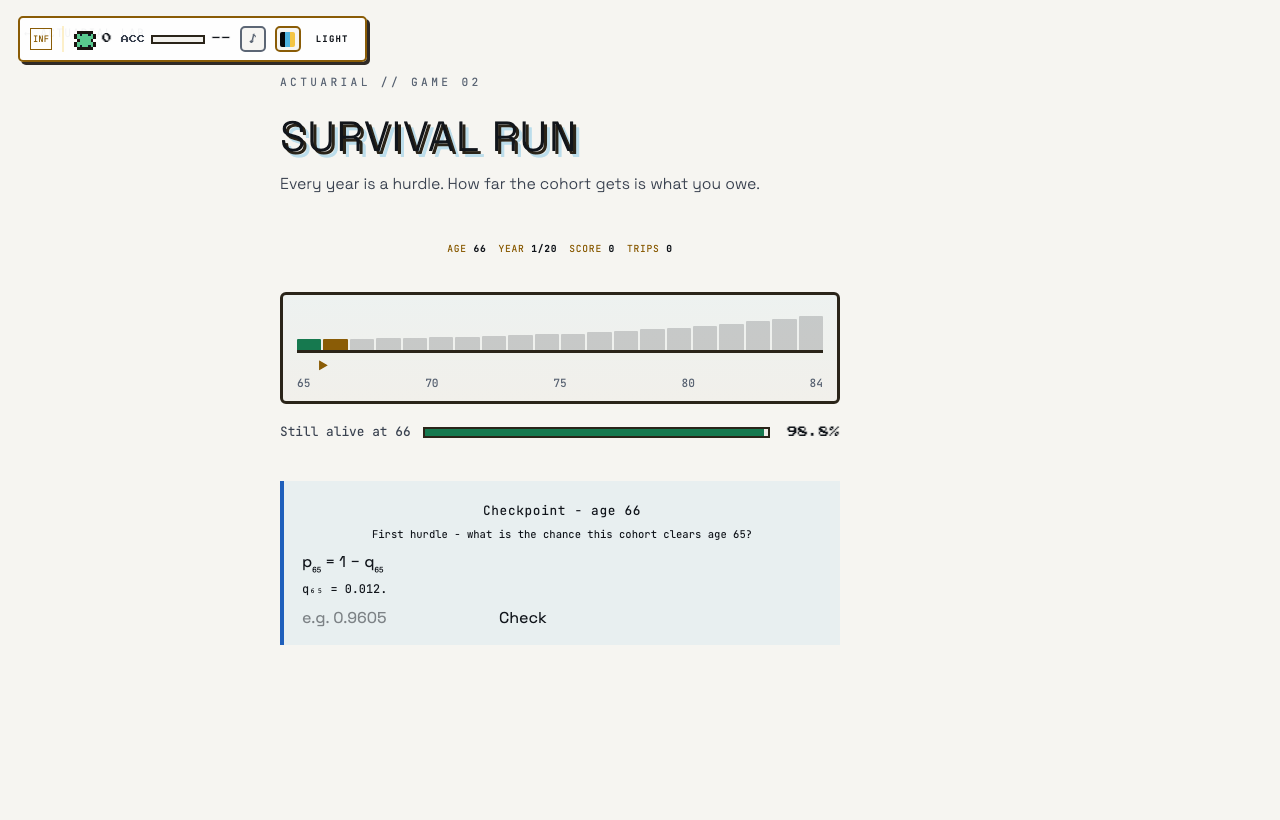Click the green survival progress bar
Screen dimensions: 1280x820
[596, 433]
